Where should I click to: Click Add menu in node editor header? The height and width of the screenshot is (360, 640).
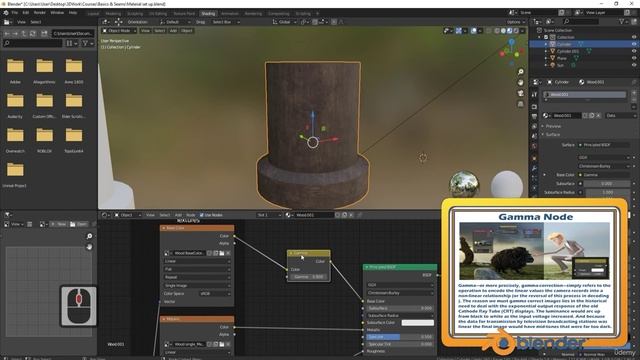[x=178, y=215]
